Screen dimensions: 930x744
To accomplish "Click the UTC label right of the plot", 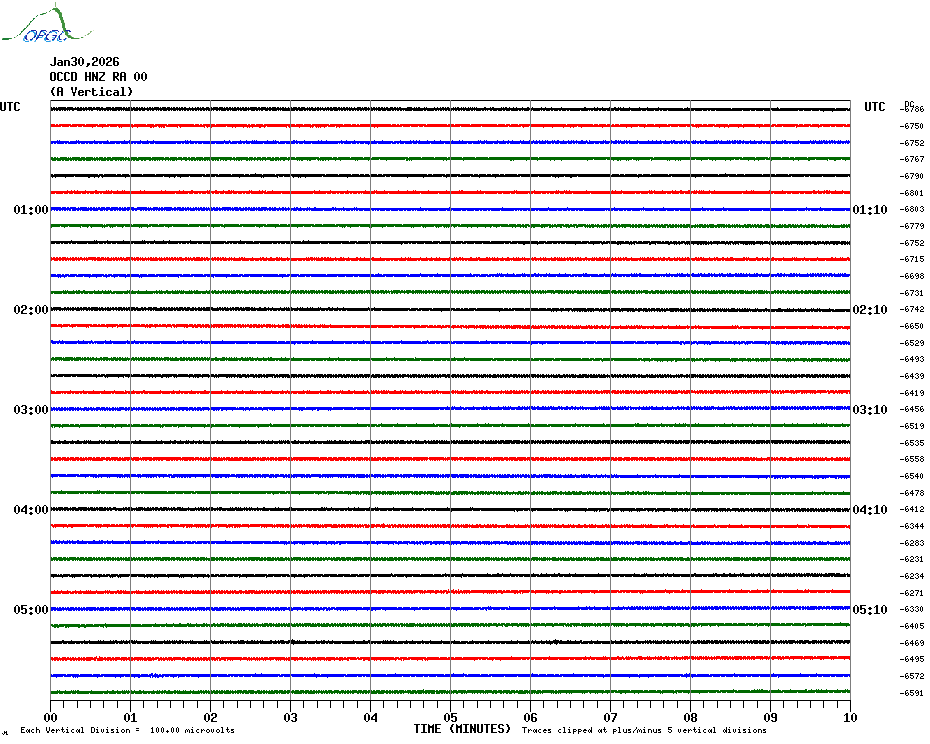I will coord(875,107).
